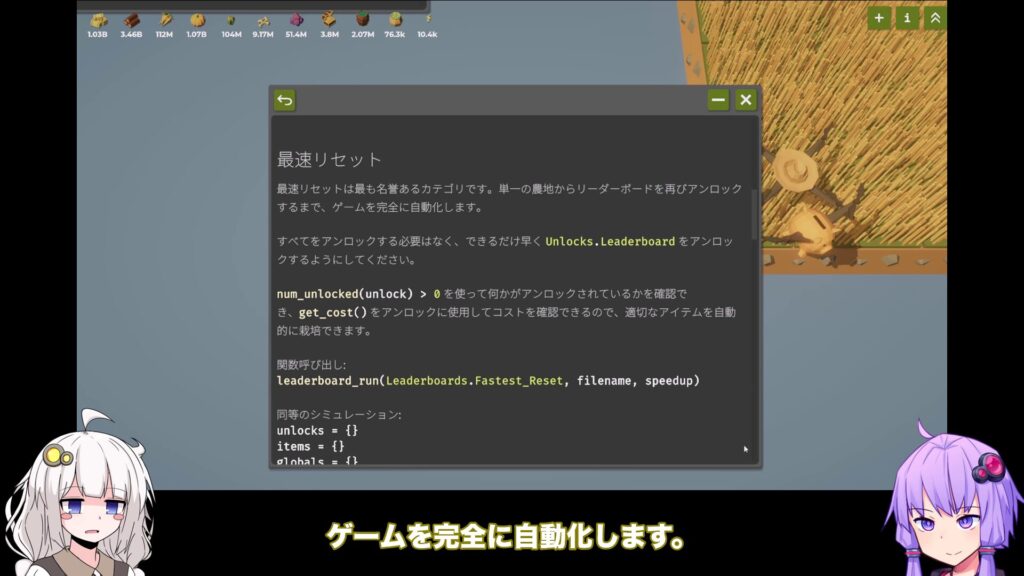Click the pumpkin resource icon showing 1.07B

(198, 20)
